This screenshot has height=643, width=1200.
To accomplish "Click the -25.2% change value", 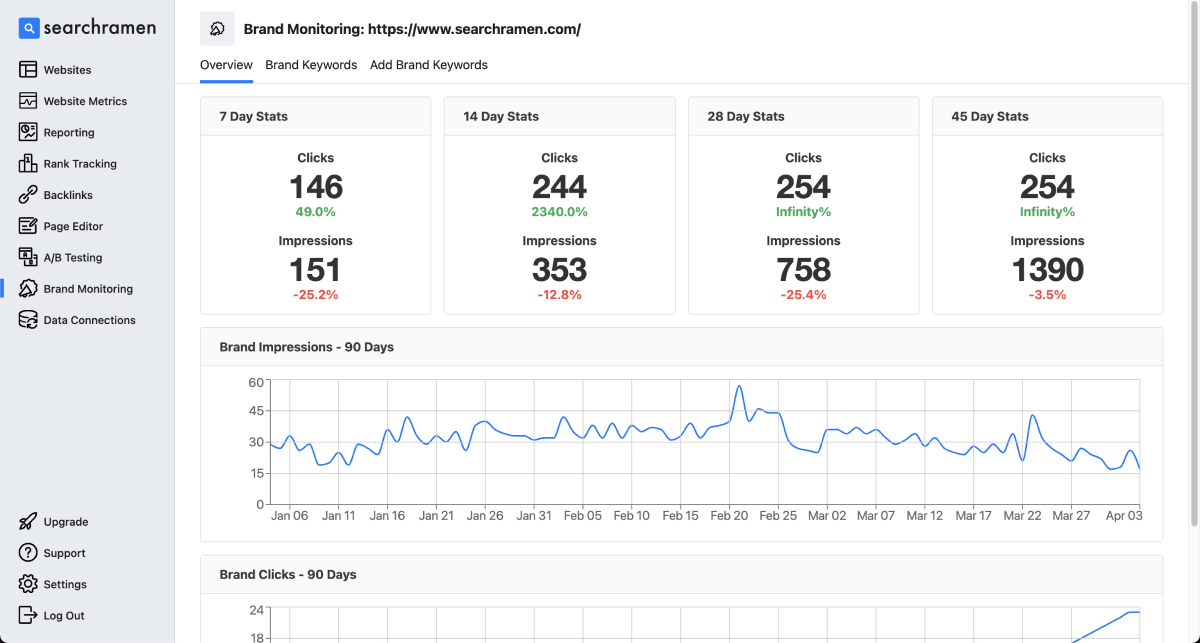I will pyautogui.click(x=316, y=295).
